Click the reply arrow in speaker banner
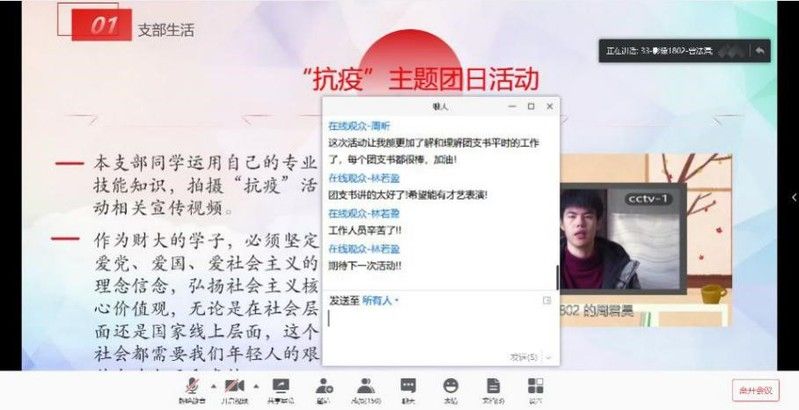The height and width of the screenshot is (410, 799). click(x=760, y=51)
